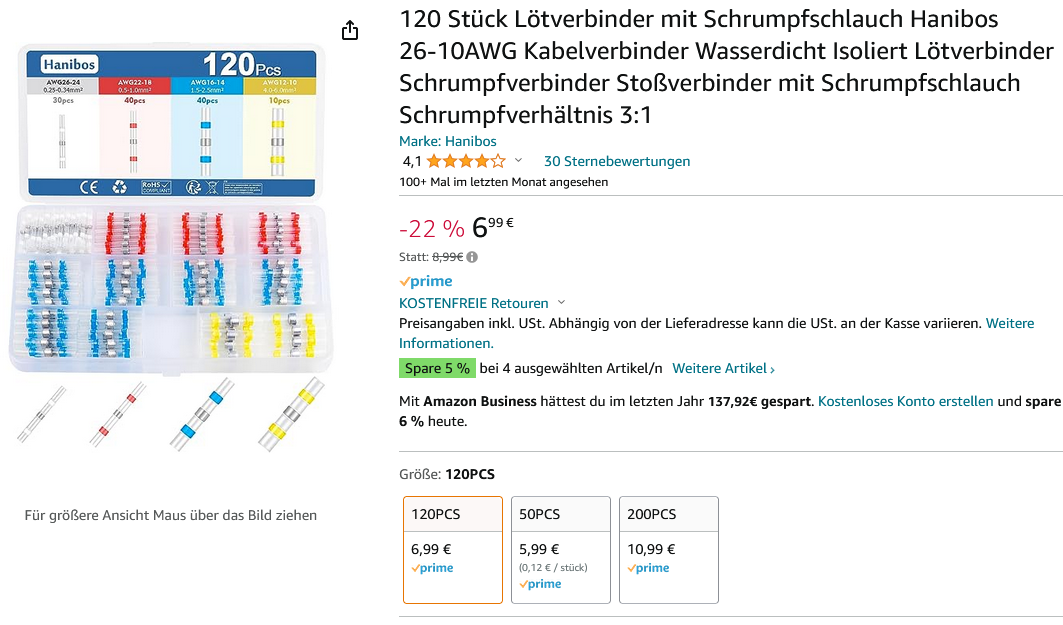Select the 120PCS size option
Viewport: 1063px width, 625px height.
coord(452,549)
